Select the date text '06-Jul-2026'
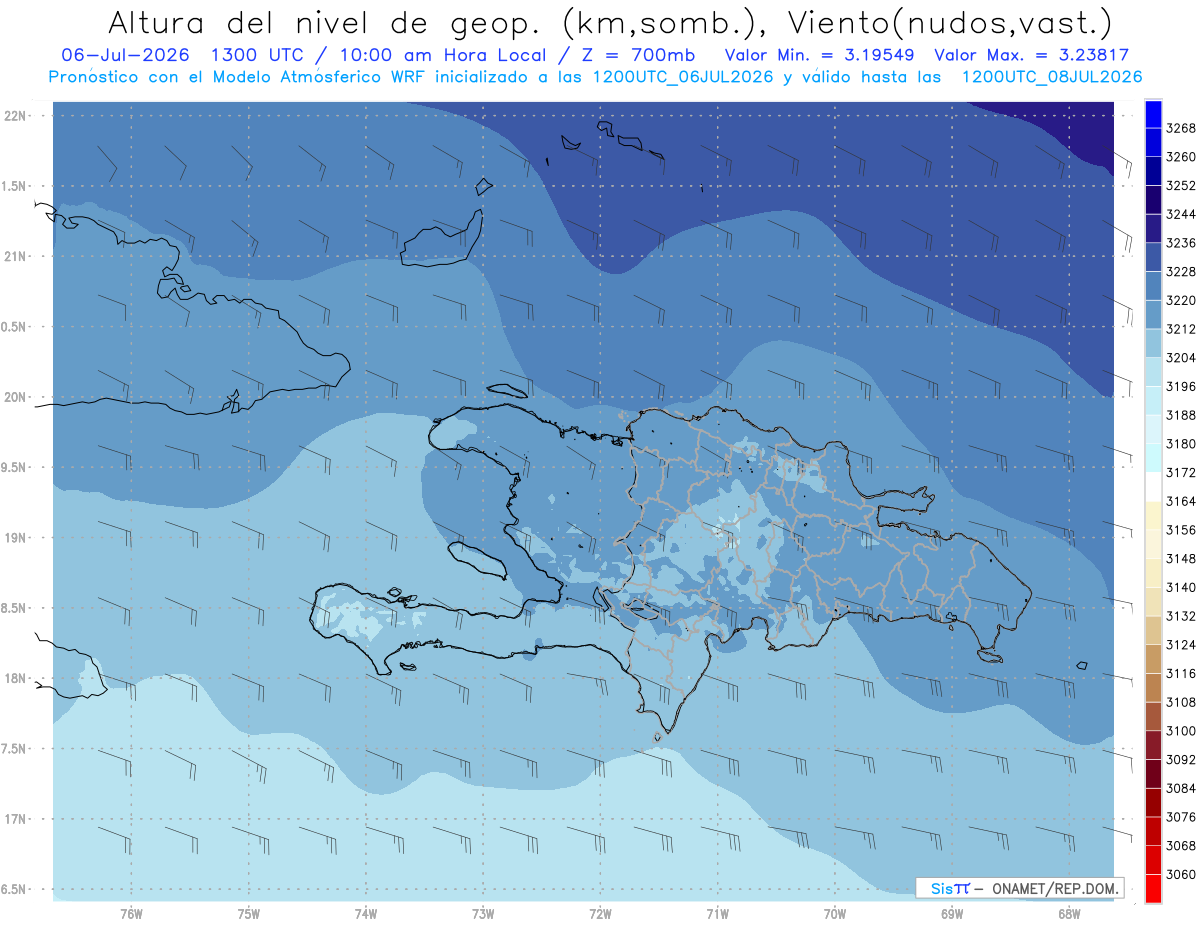The width and height of the screenshot is (1200, 927). point(127,56)
